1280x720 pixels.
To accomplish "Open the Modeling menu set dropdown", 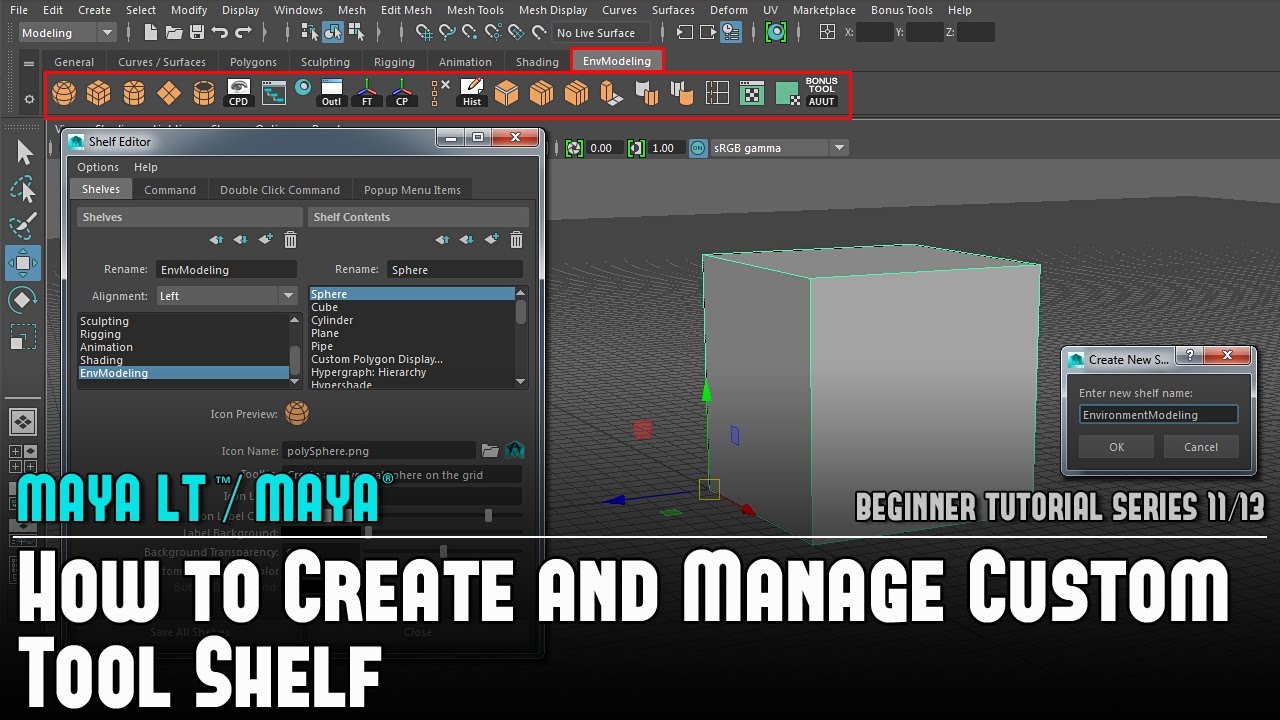I will click(x=63, y=32).
